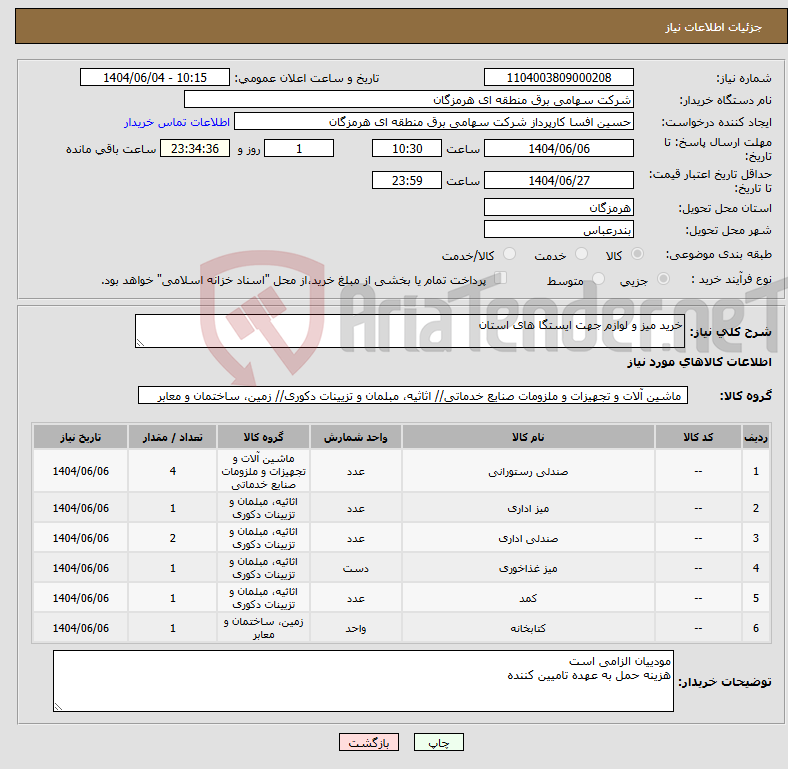Click the نام کالا column header
The height and width of the screenshot is (769, 788).
click(x=528, y=437)
